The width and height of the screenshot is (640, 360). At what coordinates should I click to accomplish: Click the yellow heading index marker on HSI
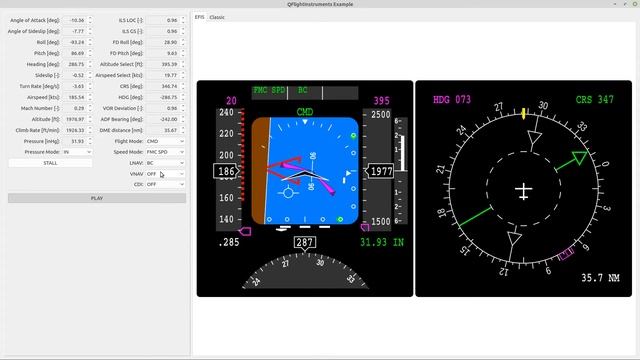pyautogui.click(x=524, y=114)
